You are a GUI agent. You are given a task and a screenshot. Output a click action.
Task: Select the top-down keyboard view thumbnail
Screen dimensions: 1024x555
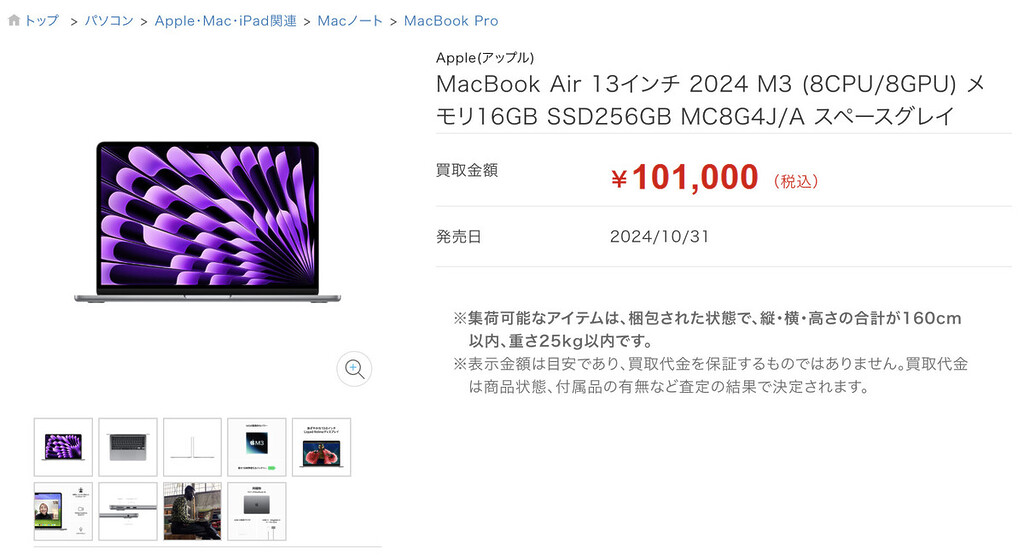click(128, 447)
